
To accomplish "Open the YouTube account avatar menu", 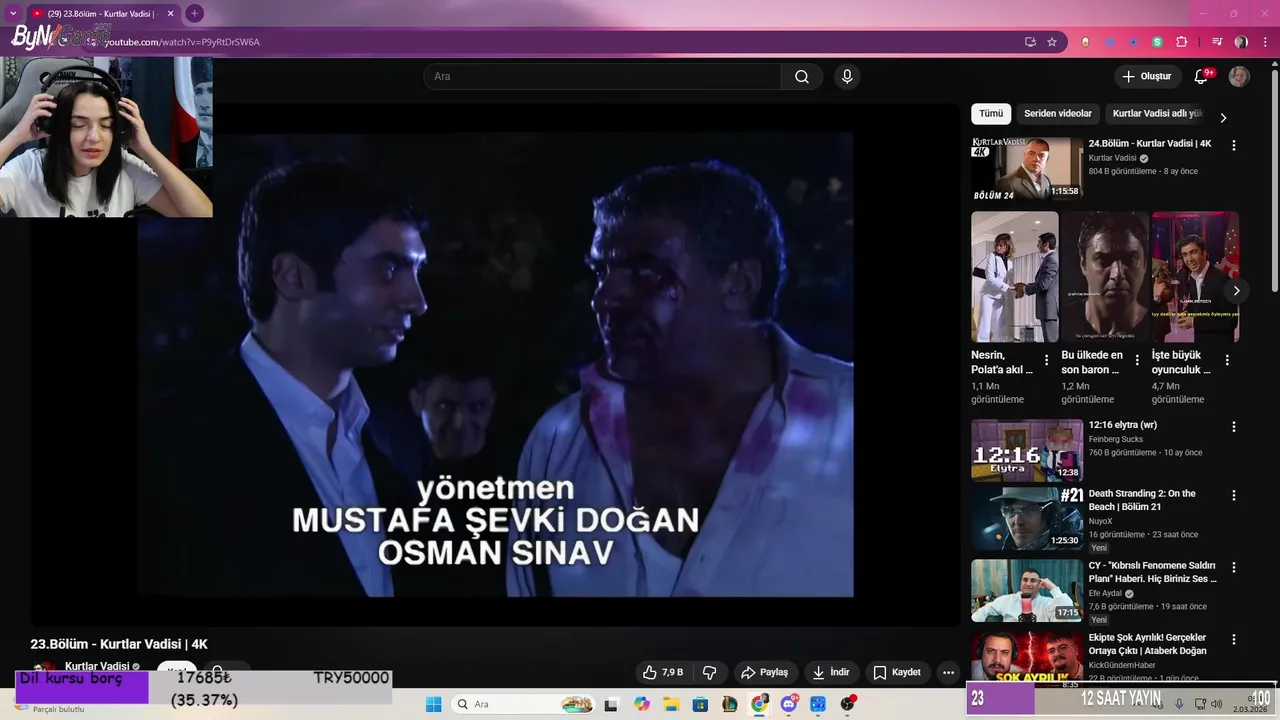I will pyautogui.click(x=1239, y=77).
